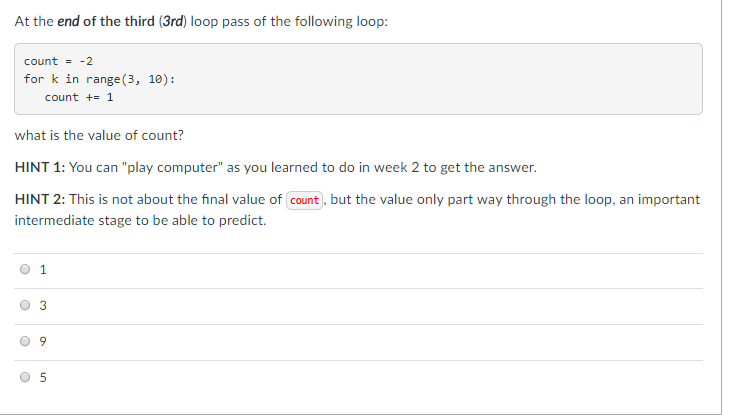Click the italic "3rd" in parentheses

coord(172,22)
